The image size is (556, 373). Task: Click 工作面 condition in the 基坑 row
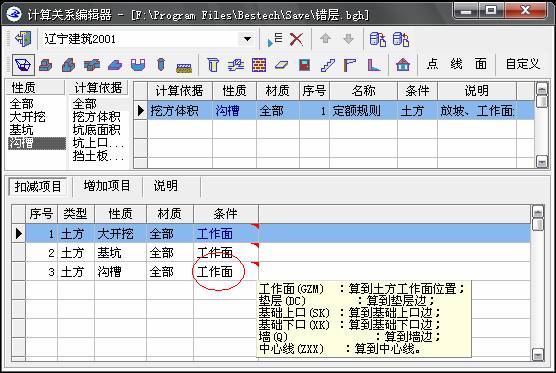(x=226, y=252)
